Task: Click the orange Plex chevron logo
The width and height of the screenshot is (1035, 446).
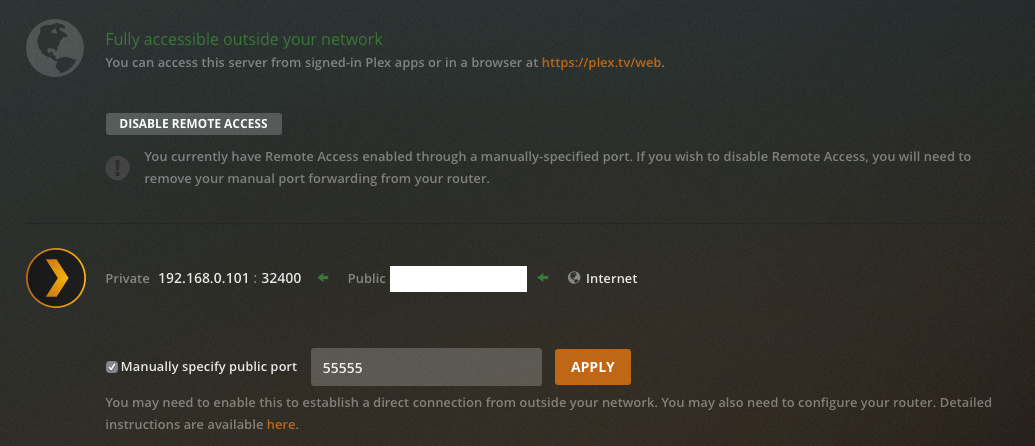Action: (55, 277)
